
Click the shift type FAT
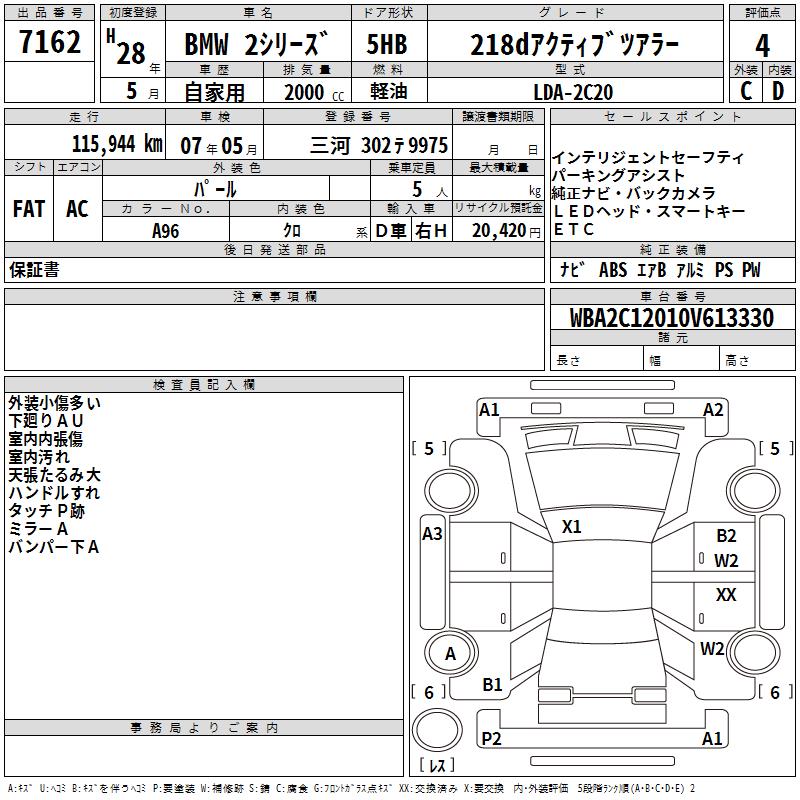[29, 209]
